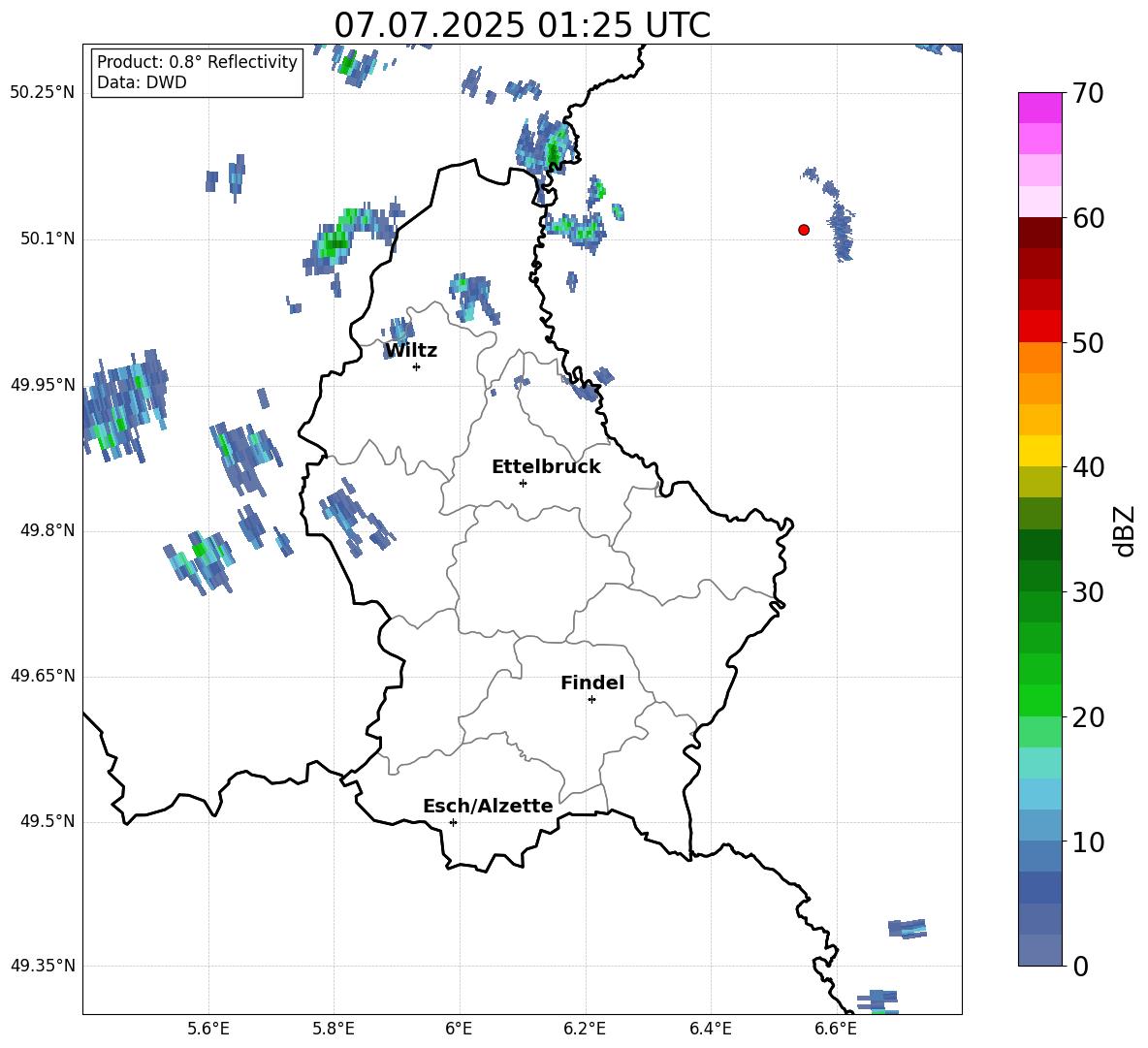Click the 0 colorbar tick label
The height and width of the screenshot is (1048, 1148).
coord(1080,966)
